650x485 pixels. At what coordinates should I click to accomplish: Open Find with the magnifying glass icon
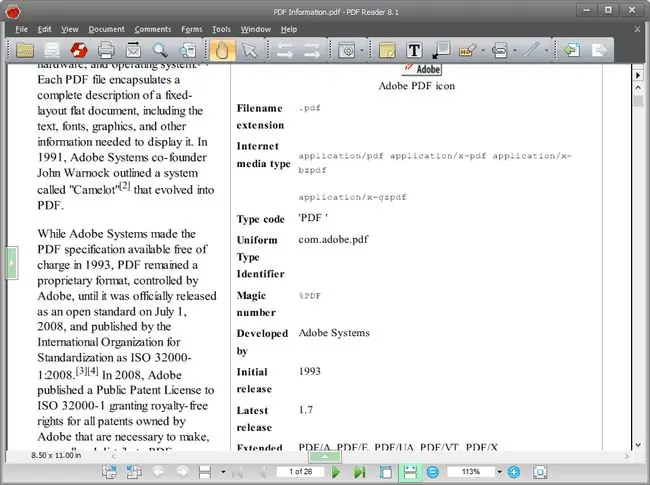(x=160, y=50)
